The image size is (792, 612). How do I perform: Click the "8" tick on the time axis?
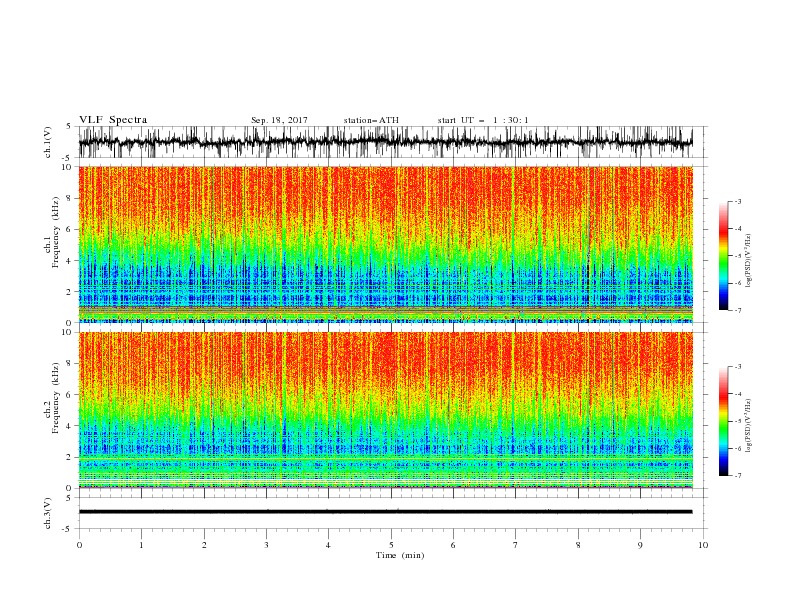tap(578, 545)
